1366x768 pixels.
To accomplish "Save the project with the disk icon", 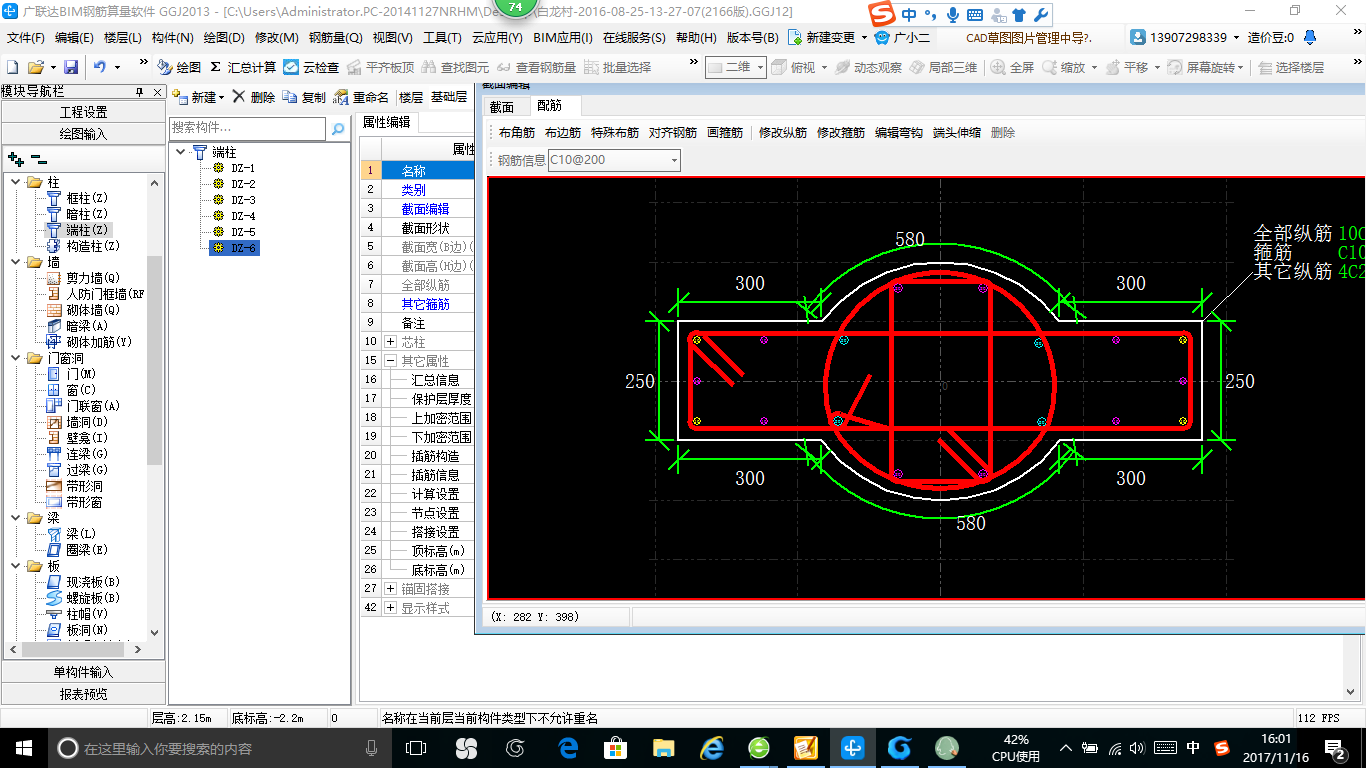I will (71, 67).
